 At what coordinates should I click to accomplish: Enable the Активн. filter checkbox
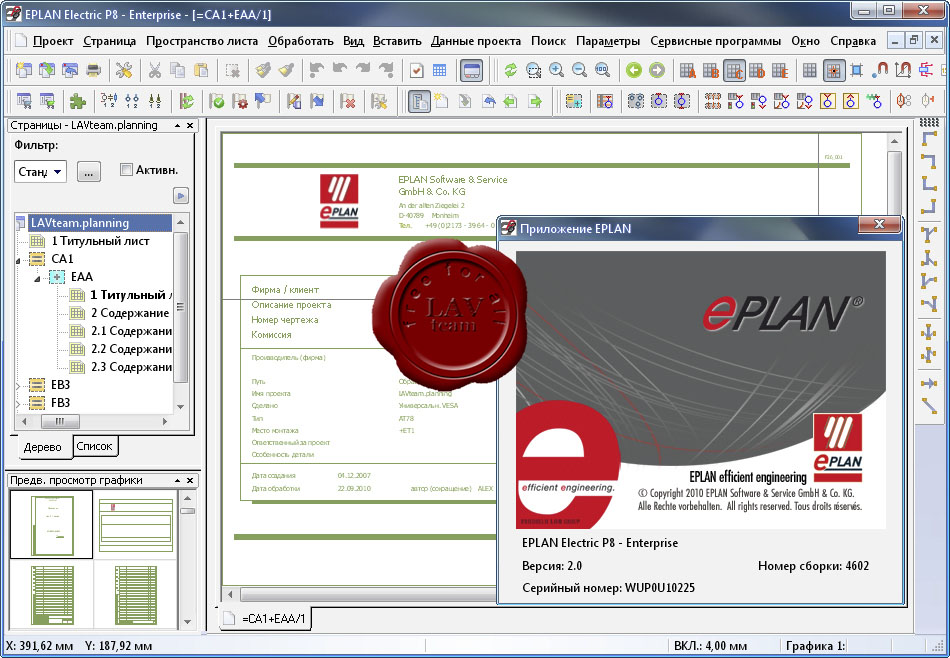pyautogui.click(x=126, y=170)
